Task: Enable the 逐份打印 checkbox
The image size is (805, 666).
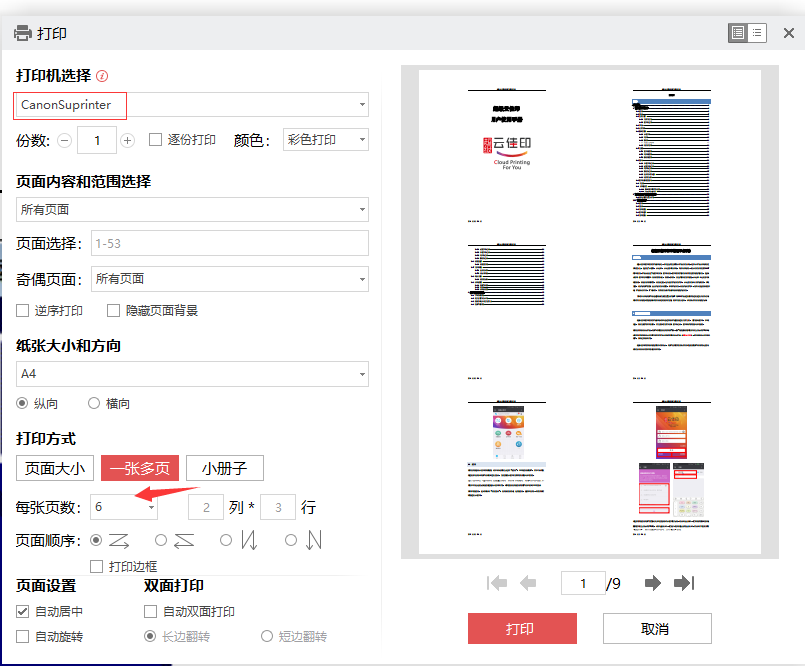Action: click(x=155, y=140)
